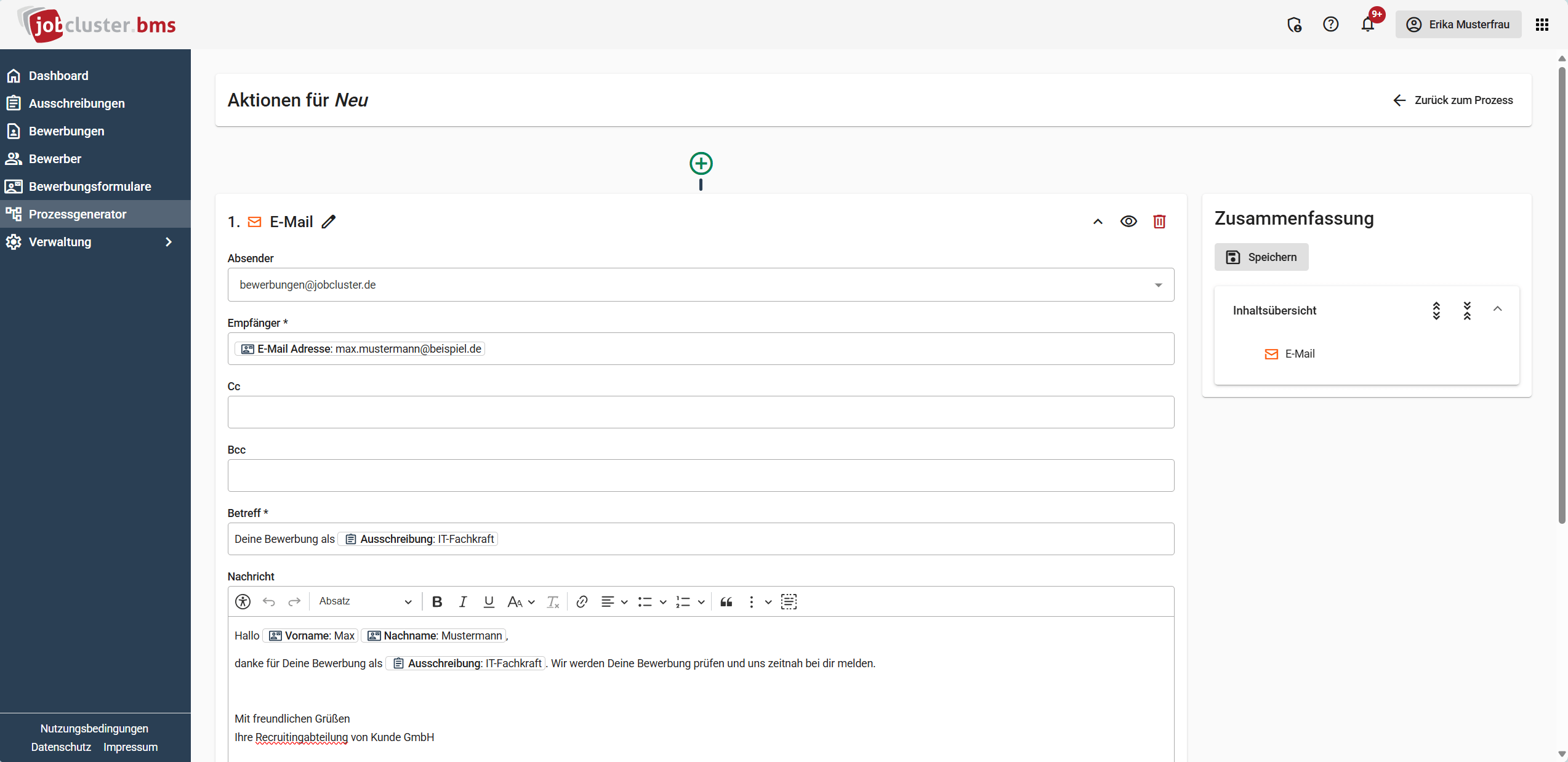Image resolution: width=1568 pixels, height=762 pixels.
Task: Open notifications via the bell icon
Action: (x=1368, y=25)
